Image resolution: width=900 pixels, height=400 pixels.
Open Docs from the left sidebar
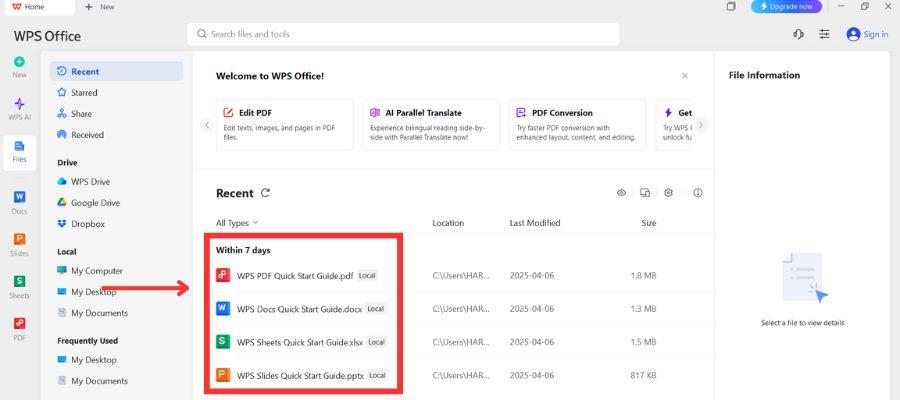(x=20, y=203)
